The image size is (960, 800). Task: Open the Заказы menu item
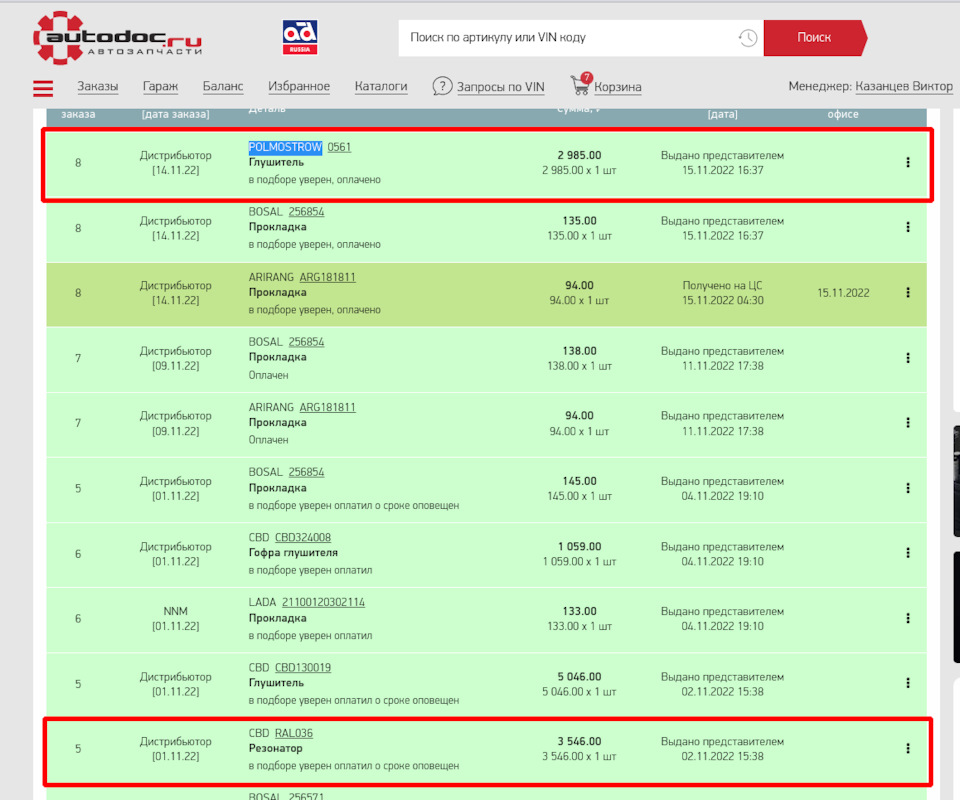97,86
